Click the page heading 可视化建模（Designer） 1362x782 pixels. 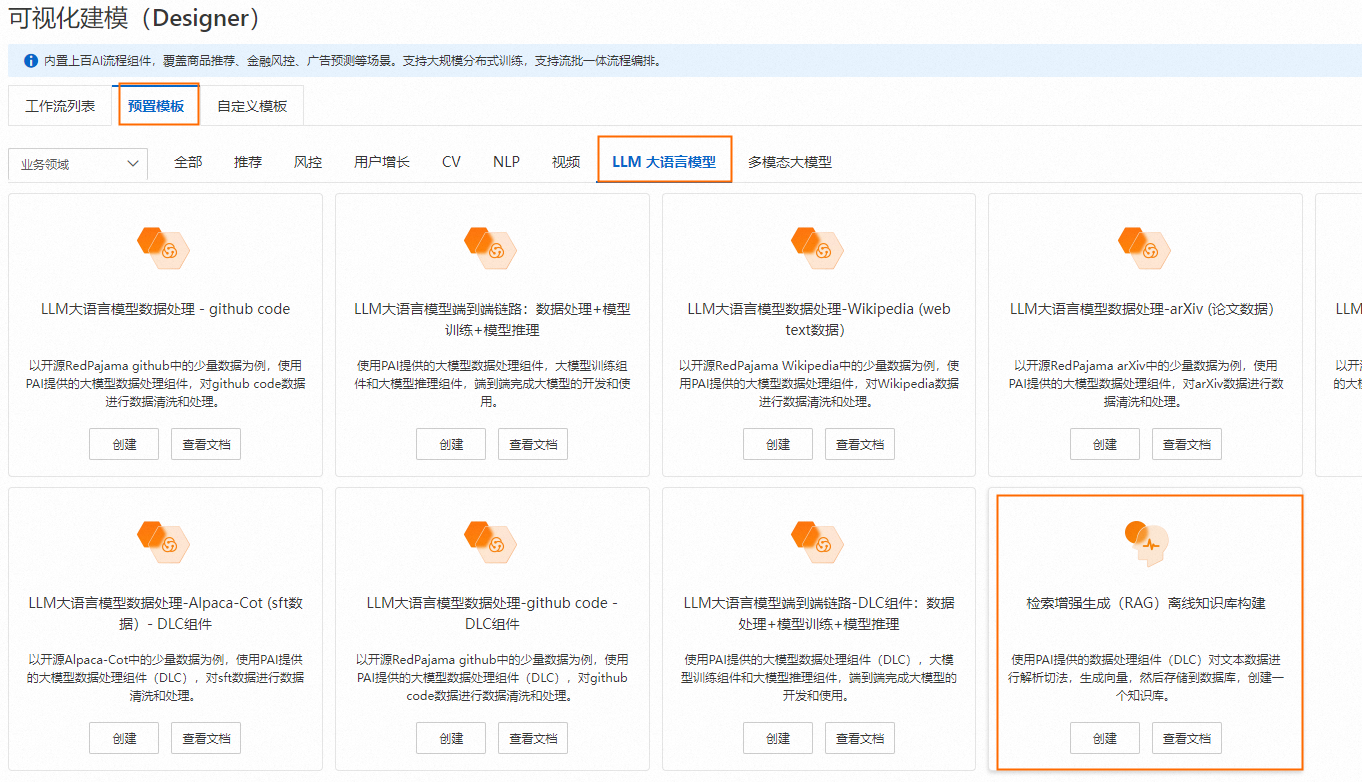tap(136, 18)
